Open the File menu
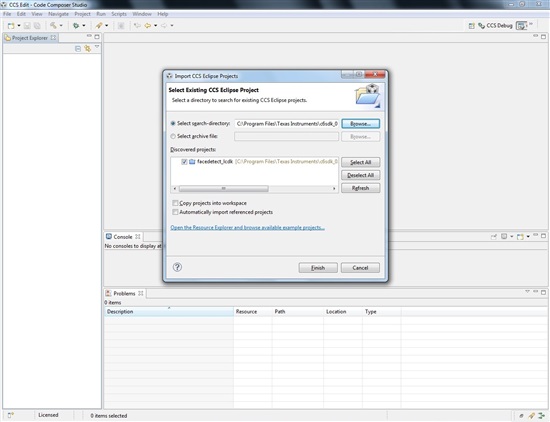 7,14
